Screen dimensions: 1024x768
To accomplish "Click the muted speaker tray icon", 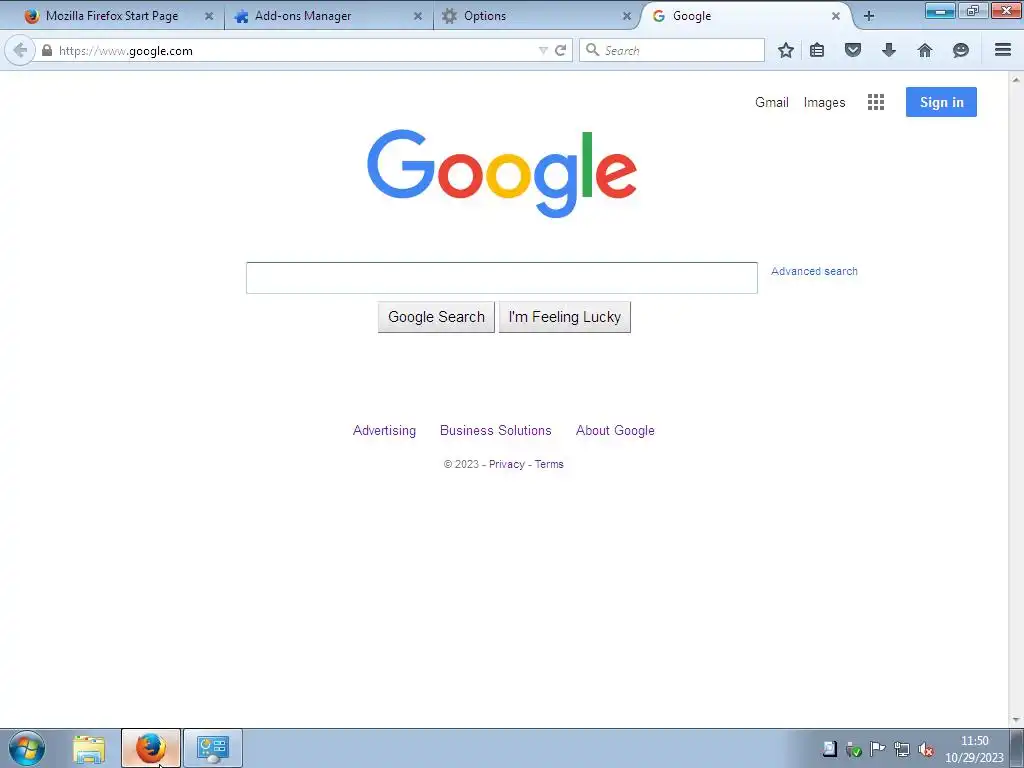I will tap(925, 749).
